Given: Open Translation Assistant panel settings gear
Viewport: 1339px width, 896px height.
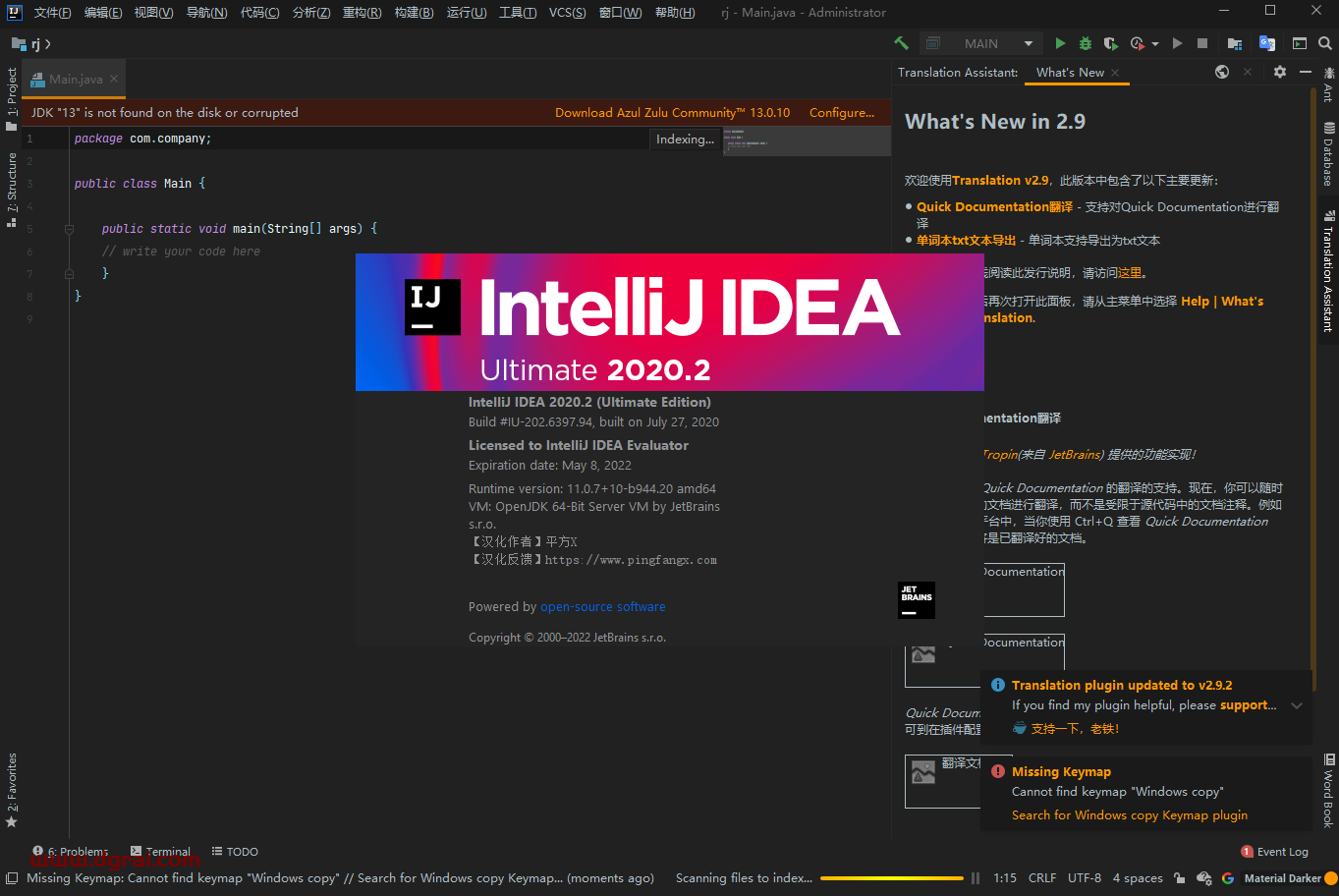Looking at the screenshot, I should 1279,72.
